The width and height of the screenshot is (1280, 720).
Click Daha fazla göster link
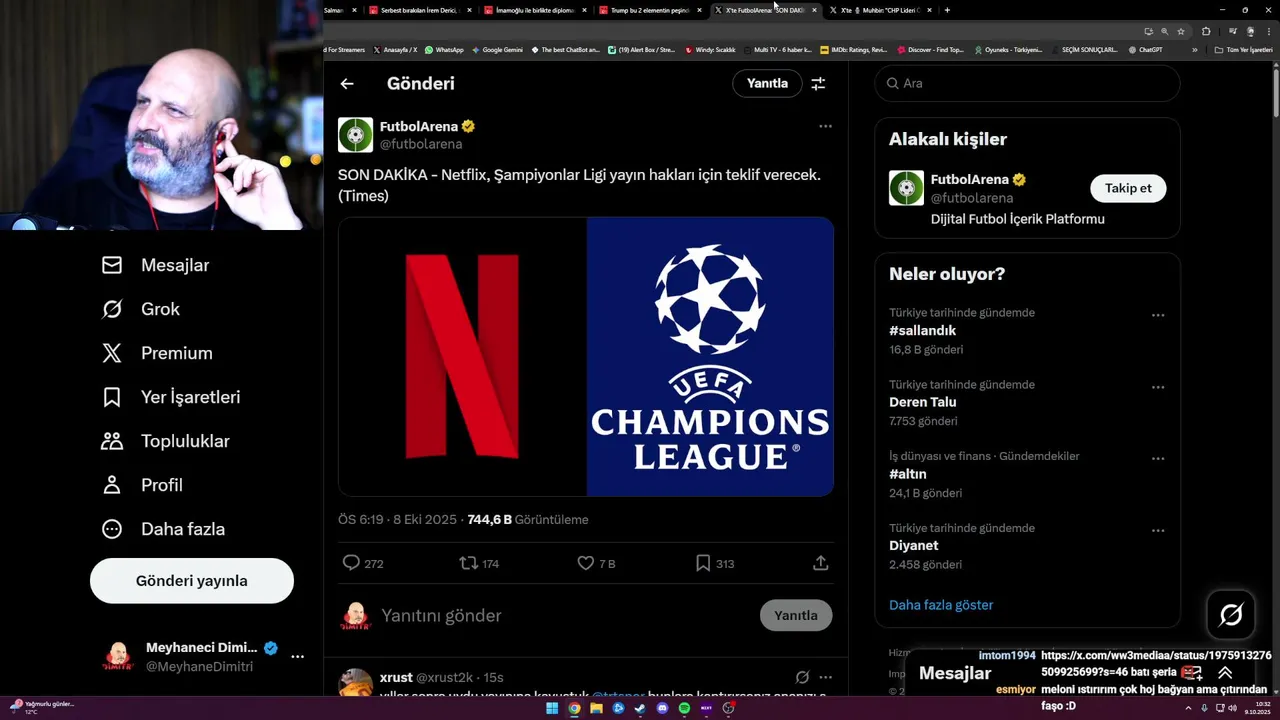point(941,605)
